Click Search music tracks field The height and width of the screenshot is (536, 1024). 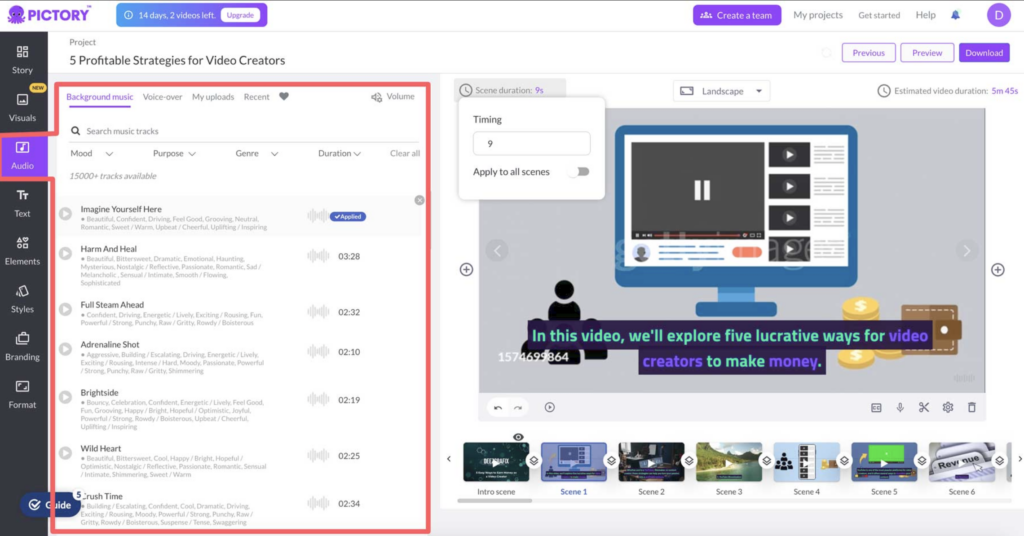click(x=244, y=131)
